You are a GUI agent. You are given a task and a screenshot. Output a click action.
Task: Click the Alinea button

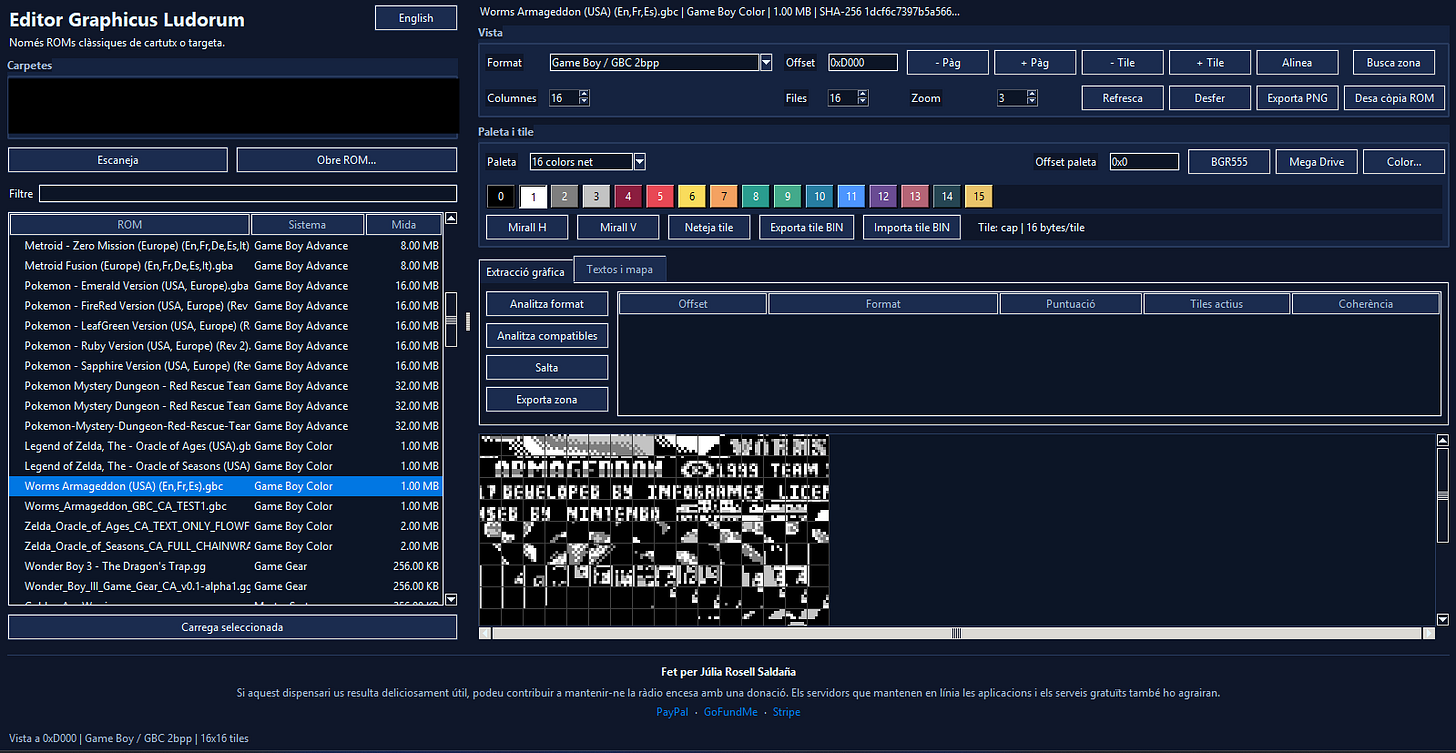coord(1297,62)
